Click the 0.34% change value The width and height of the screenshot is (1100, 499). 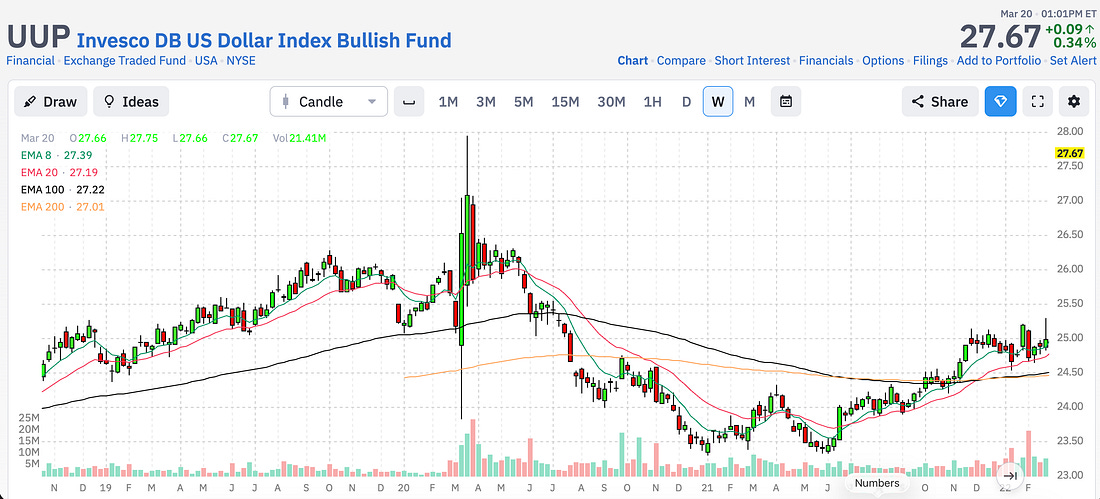1073,44
